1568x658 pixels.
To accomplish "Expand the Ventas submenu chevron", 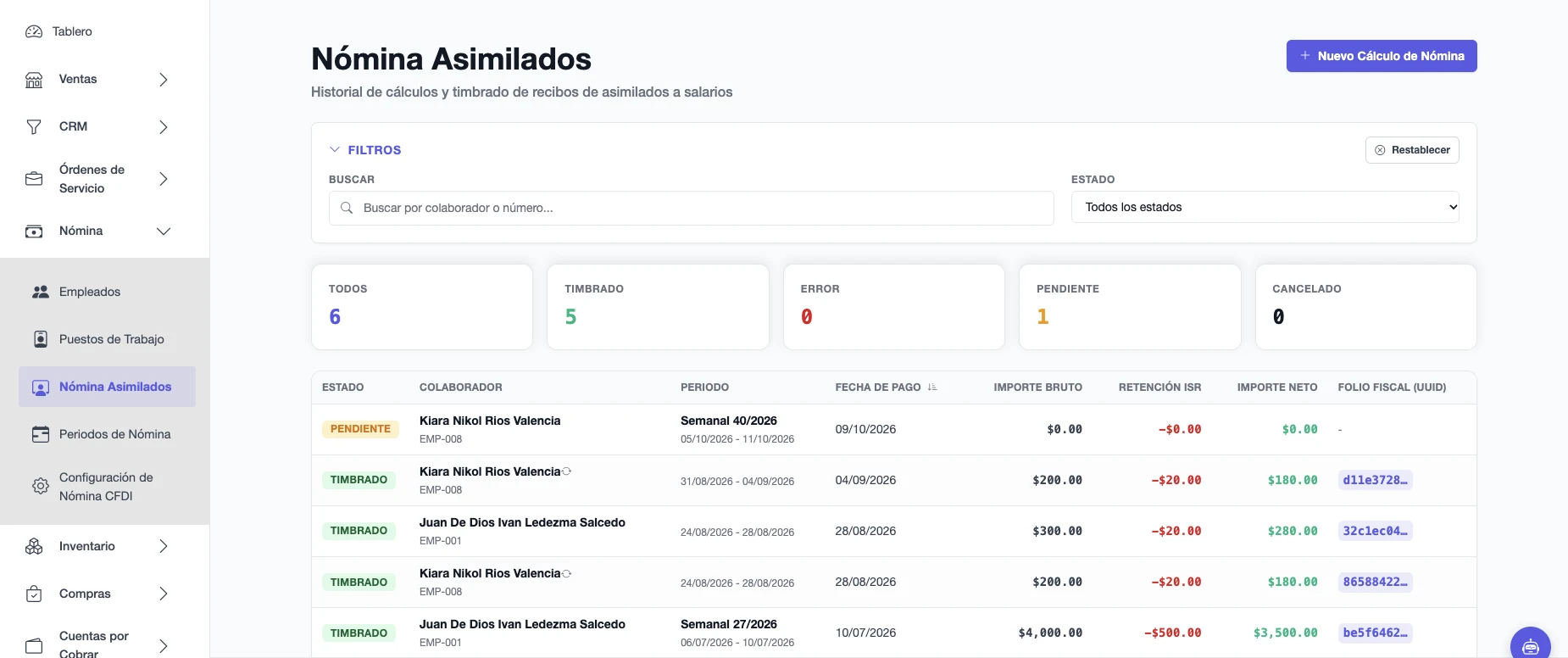I will 164,80.
